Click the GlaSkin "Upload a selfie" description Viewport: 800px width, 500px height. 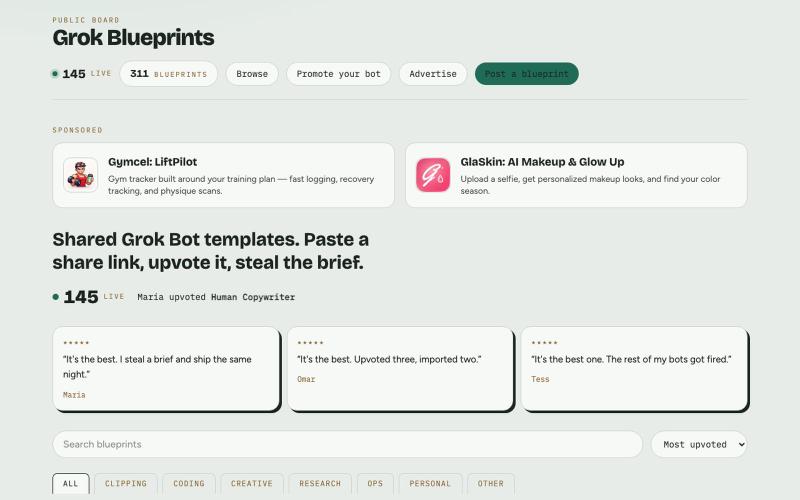tap(590, 185)
